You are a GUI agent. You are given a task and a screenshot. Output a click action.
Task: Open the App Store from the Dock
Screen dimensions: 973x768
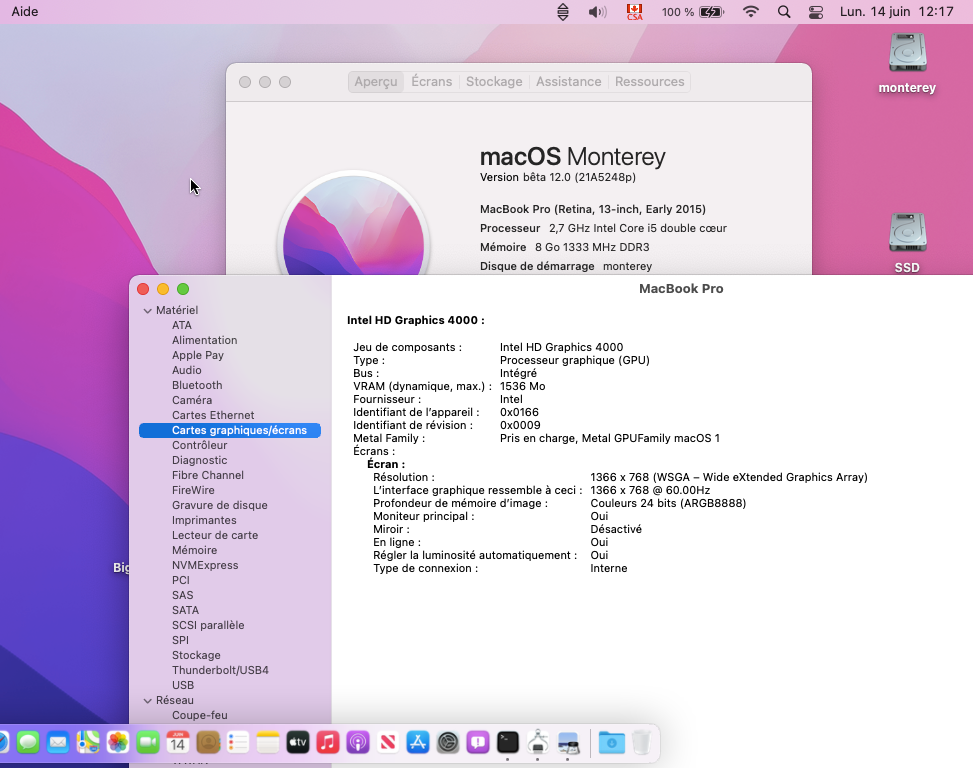(418, 742)
